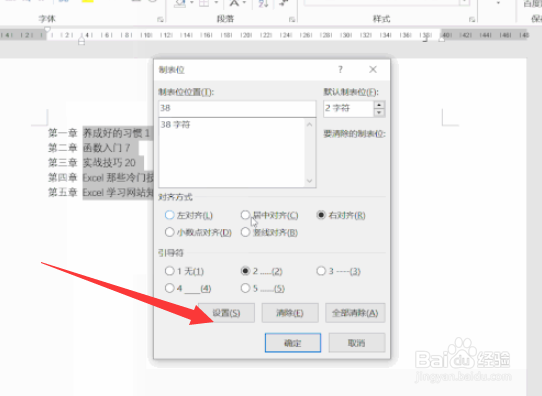Close the 制表位 dialog with X
This screenshot has width=542, height=396.
[x=373, y=69]
